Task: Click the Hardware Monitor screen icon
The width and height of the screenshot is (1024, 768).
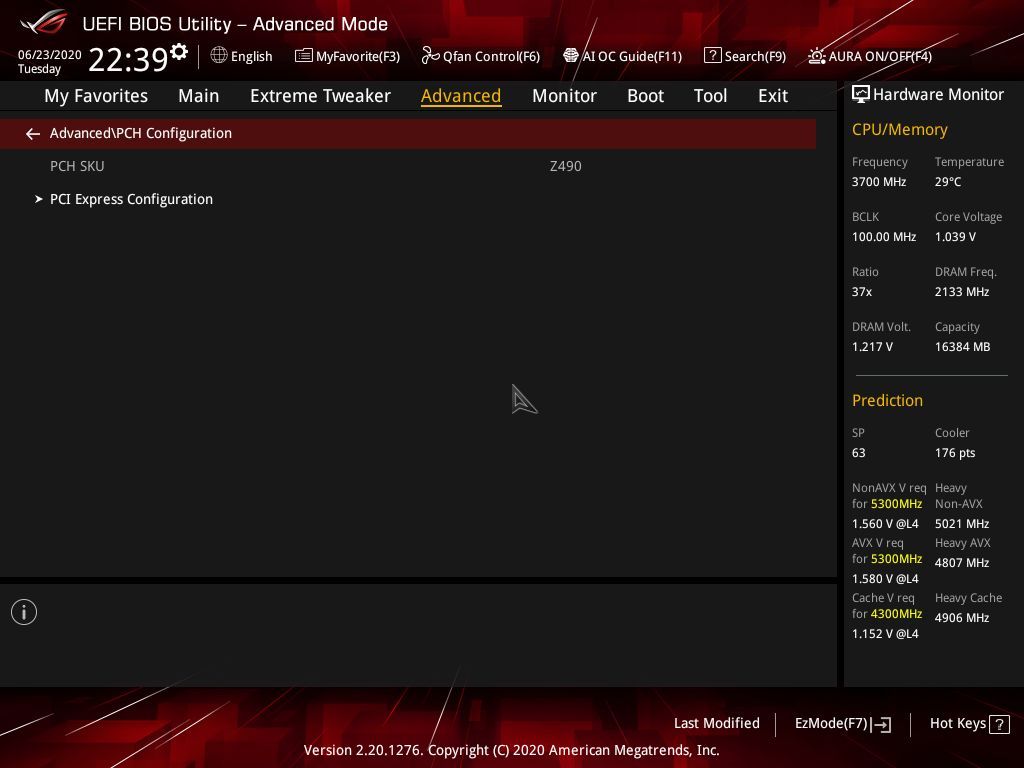Action: tap(861, 95)
